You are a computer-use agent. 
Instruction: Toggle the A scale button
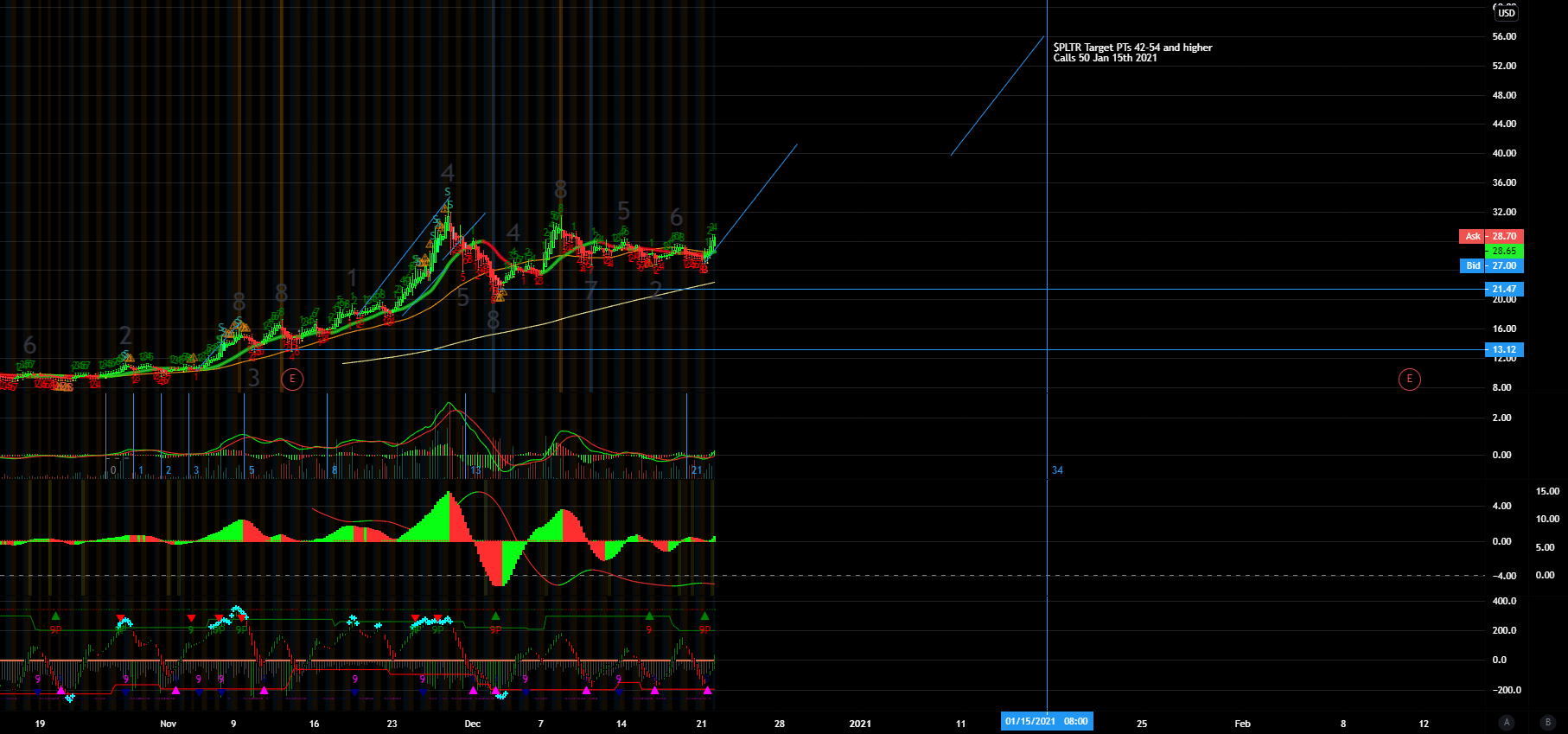click(1507, 722)
